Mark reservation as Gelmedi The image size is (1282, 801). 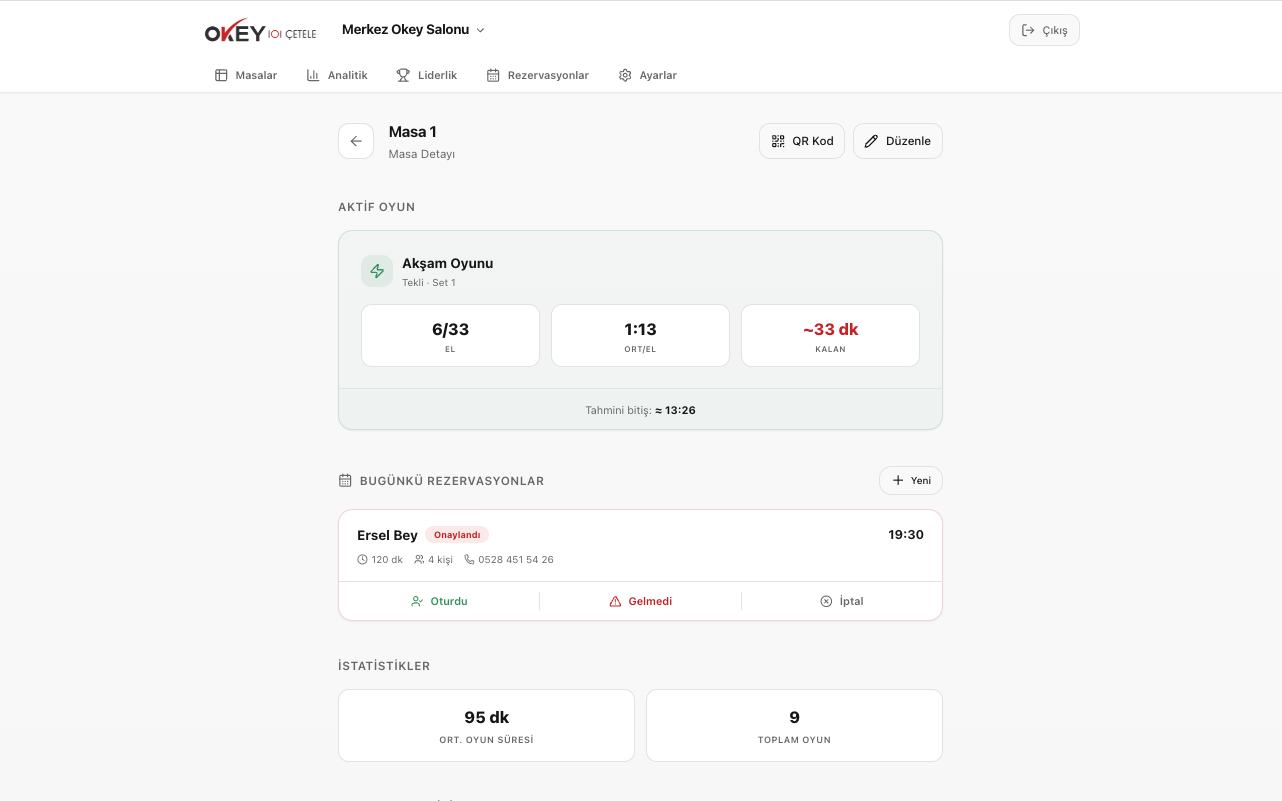click(640, 601)
